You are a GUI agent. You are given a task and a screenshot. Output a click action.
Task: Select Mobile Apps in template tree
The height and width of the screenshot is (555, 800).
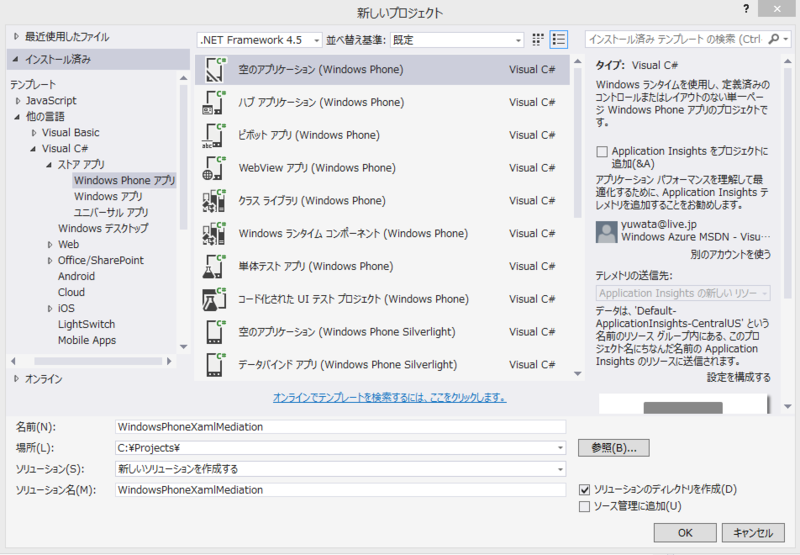pyautogui.click(x=87, y=340)
